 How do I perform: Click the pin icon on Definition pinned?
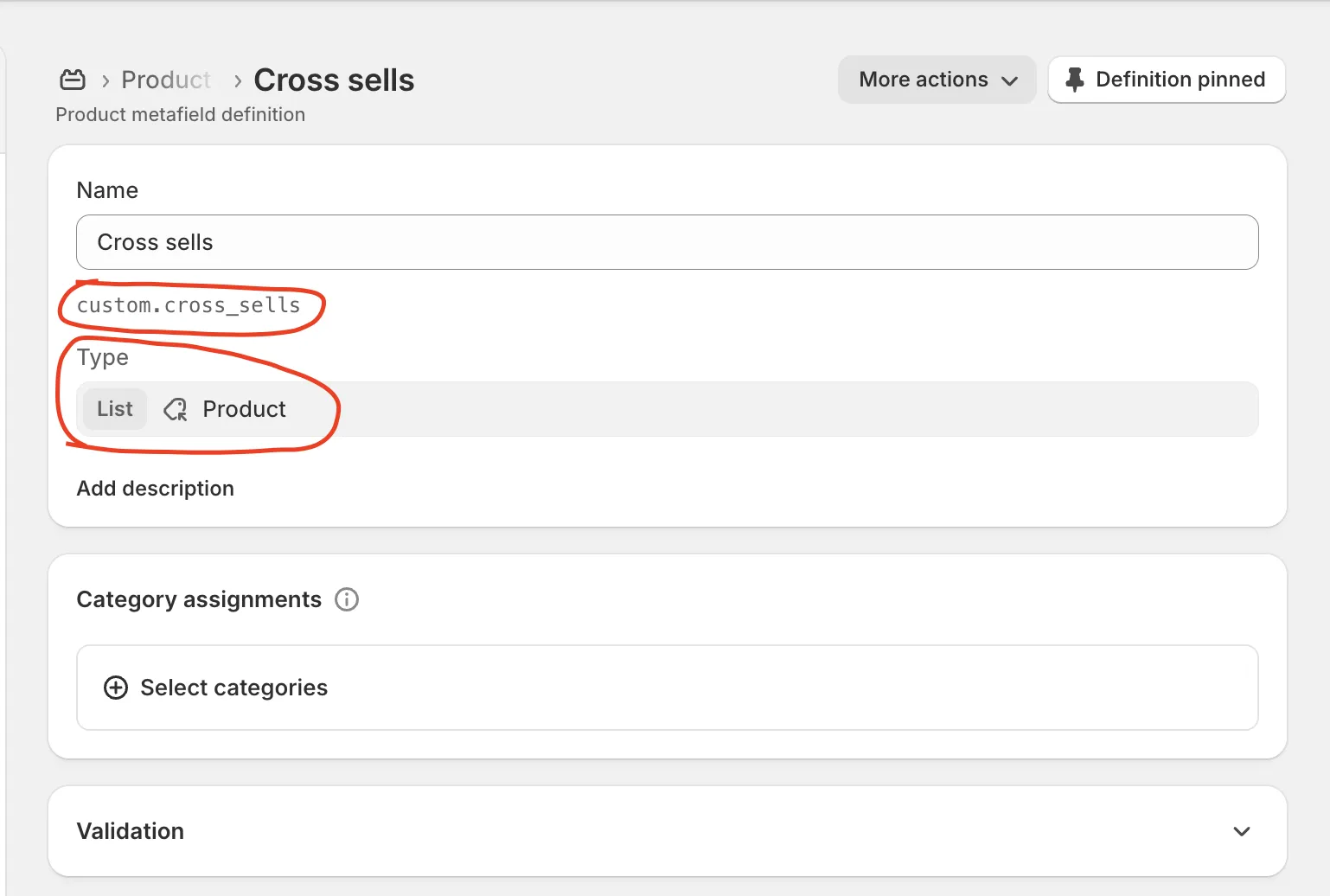click(x=1074, y=80)
